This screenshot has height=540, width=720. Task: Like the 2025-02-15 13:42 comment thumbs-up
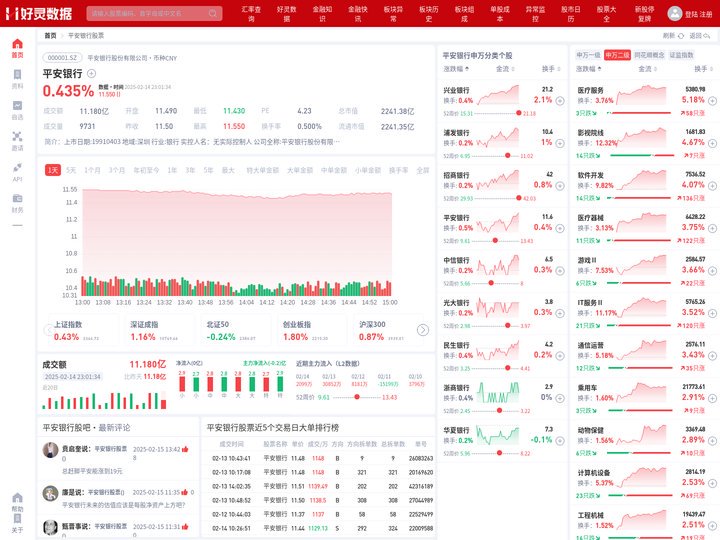[185, 449]
